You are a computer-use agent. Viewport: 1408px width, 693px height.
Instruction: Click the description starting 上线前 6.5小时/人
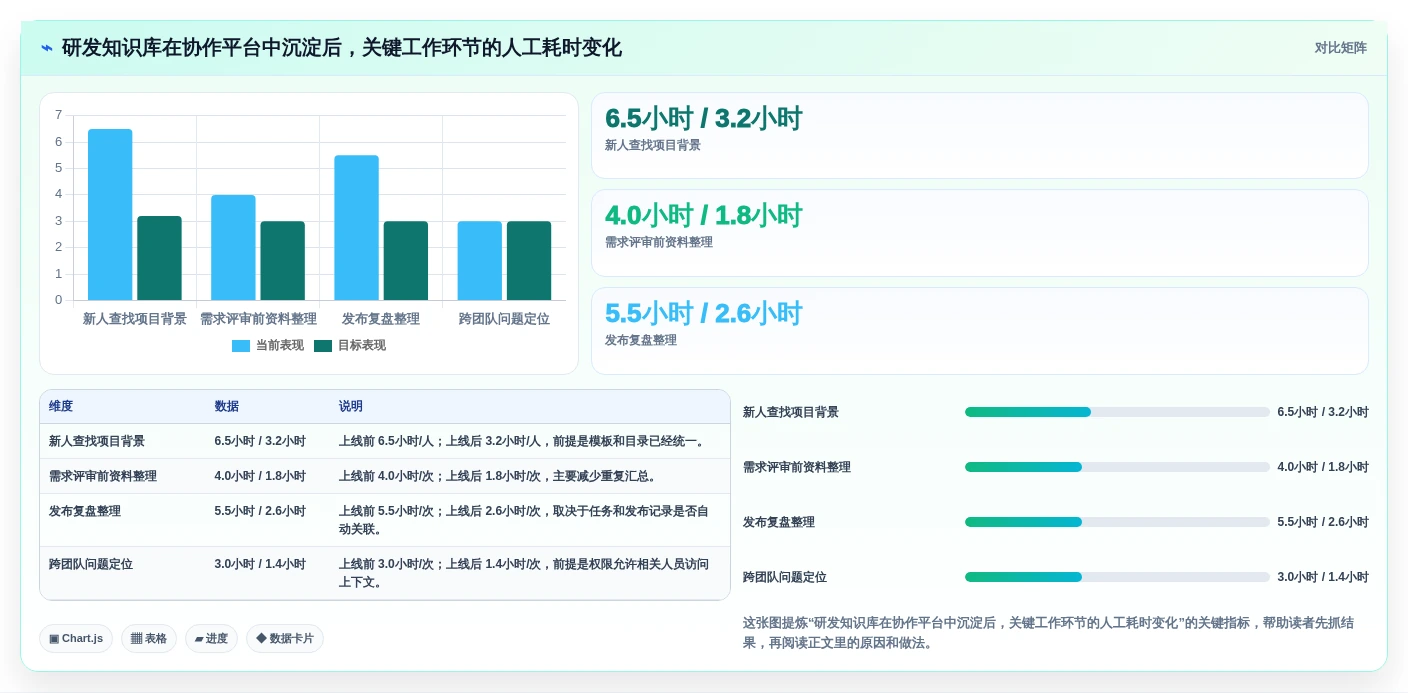[524, 441]
